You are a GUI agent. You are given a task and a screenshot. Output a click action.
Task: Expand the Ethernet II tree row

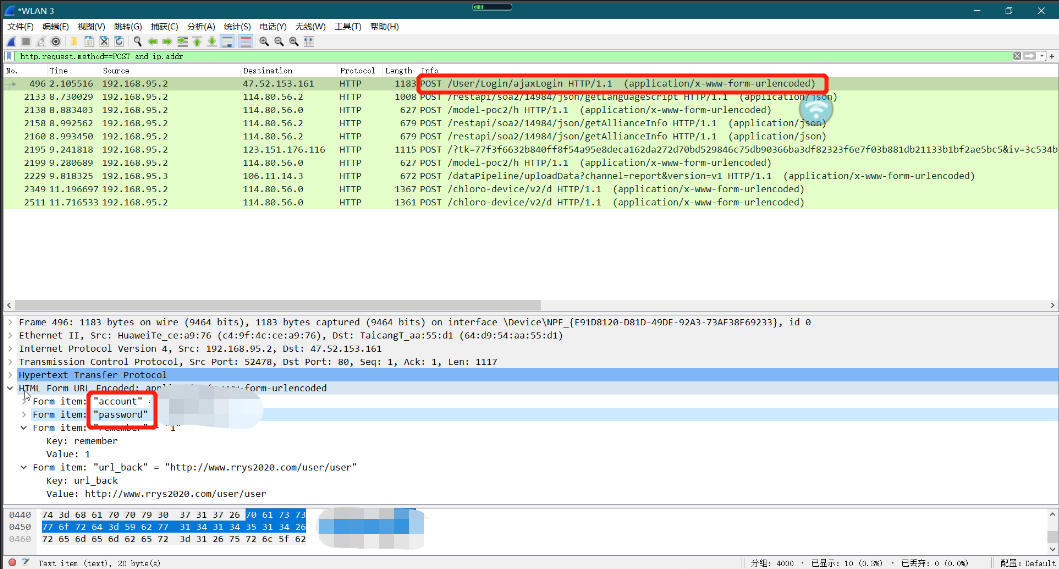coord(10,336)
